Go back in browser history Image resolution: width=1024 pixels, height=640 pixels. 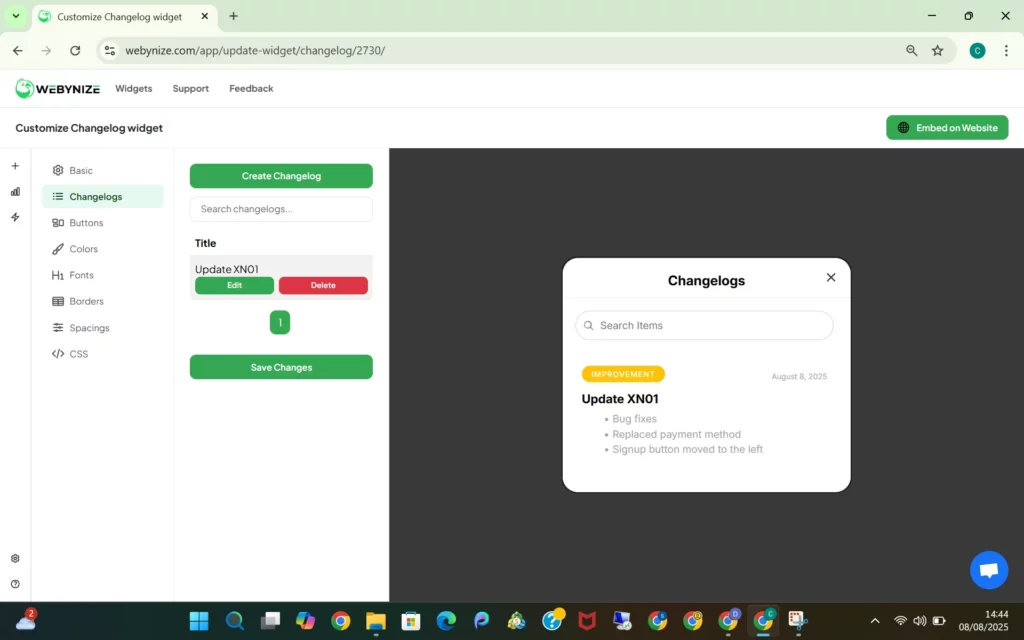click(18, 50)
